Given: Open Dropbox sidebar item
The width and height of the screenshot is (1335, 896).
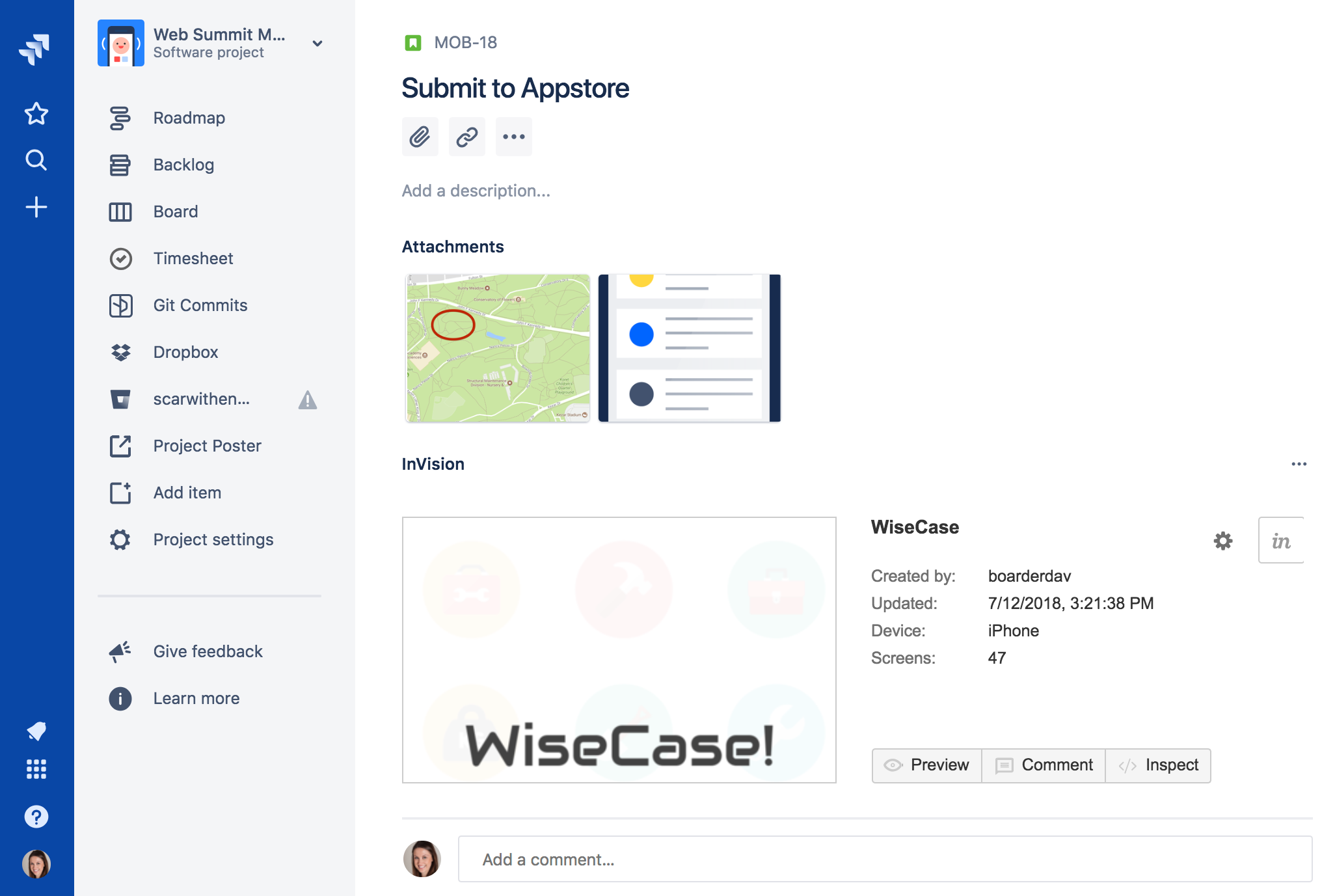Looking at the screenshot, I should point(209,353).
